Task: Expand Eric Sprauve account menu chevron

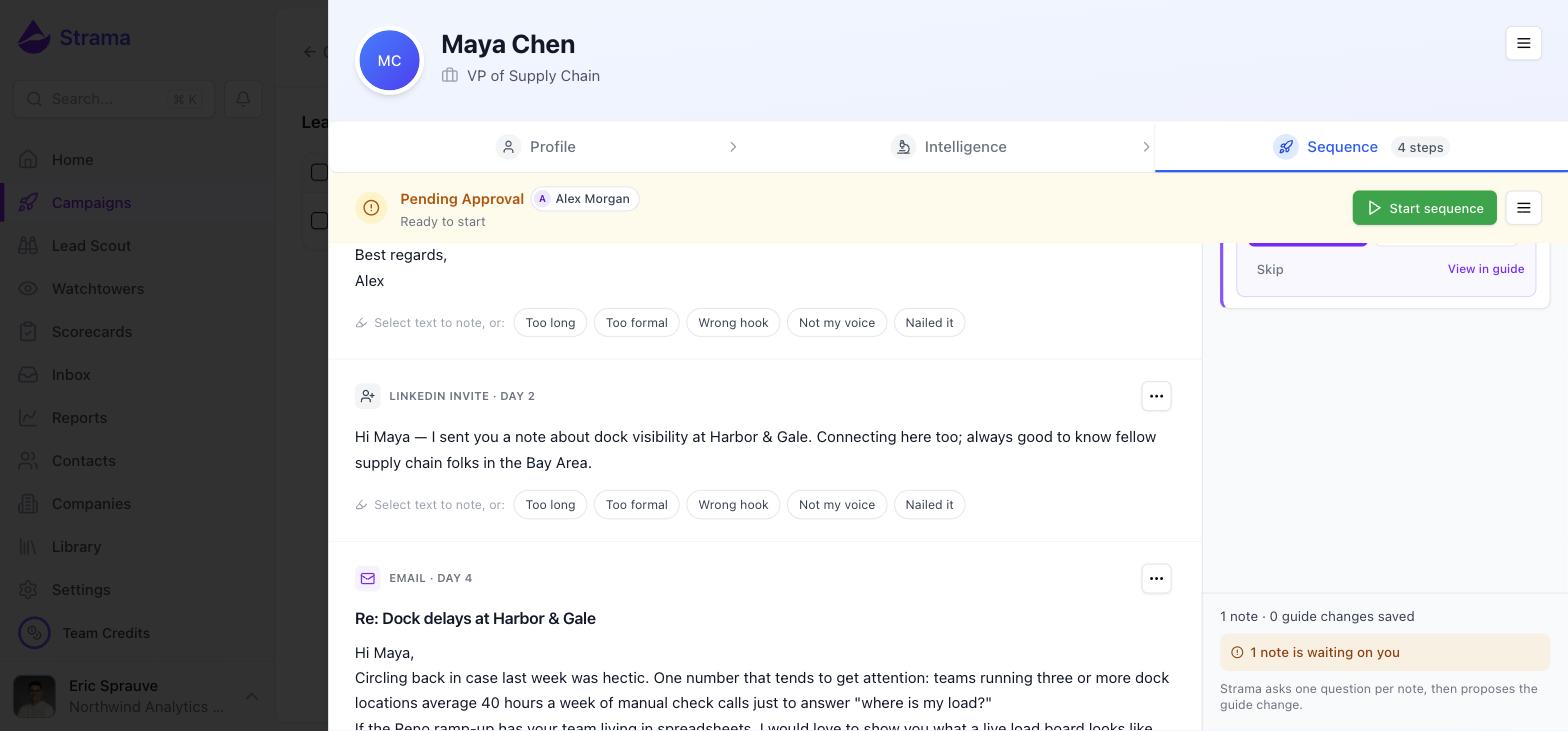Action: point(252,696)
